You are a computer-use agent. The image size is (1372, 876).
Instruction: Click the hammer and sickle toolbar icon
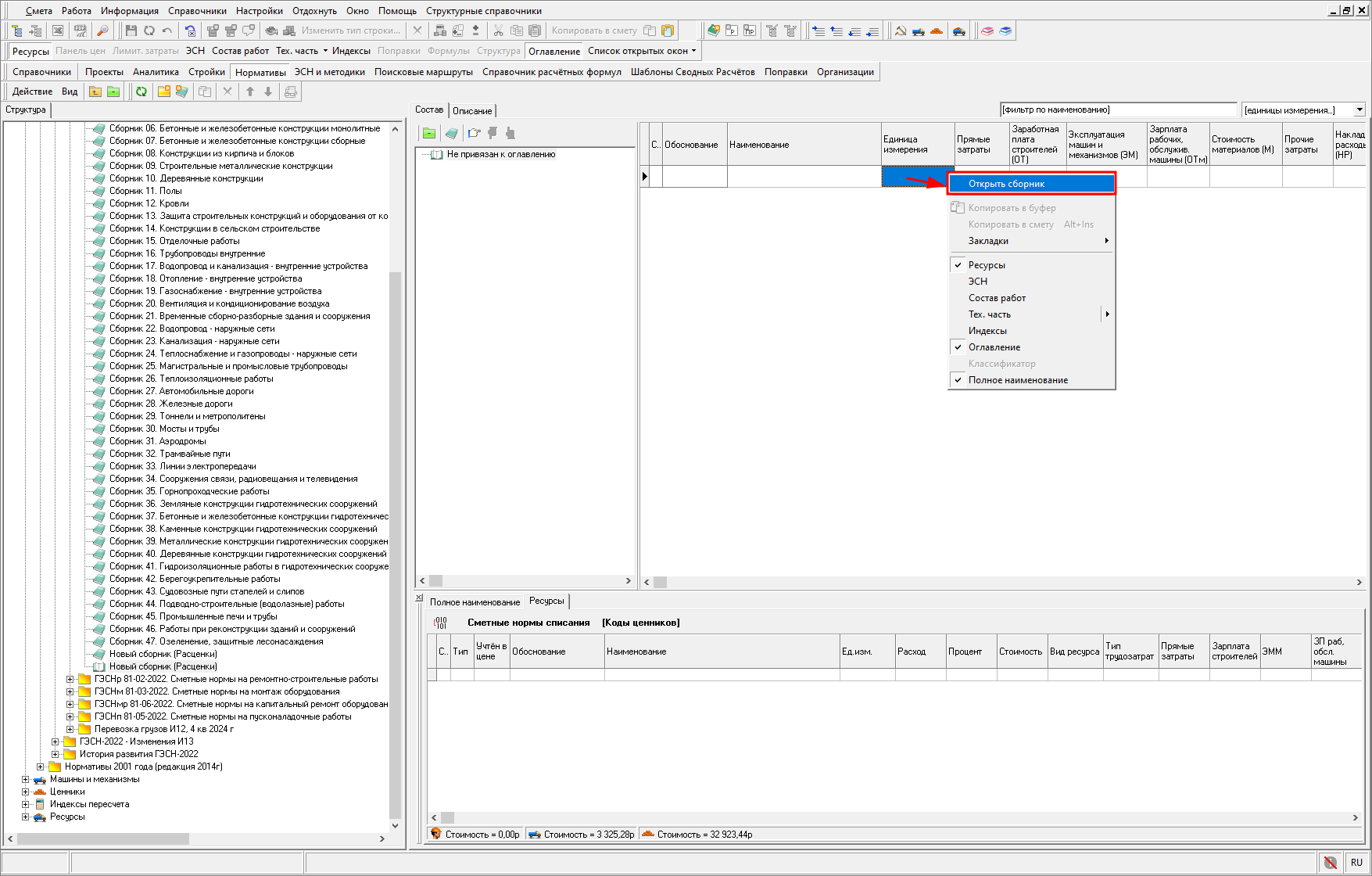[901, 31]
